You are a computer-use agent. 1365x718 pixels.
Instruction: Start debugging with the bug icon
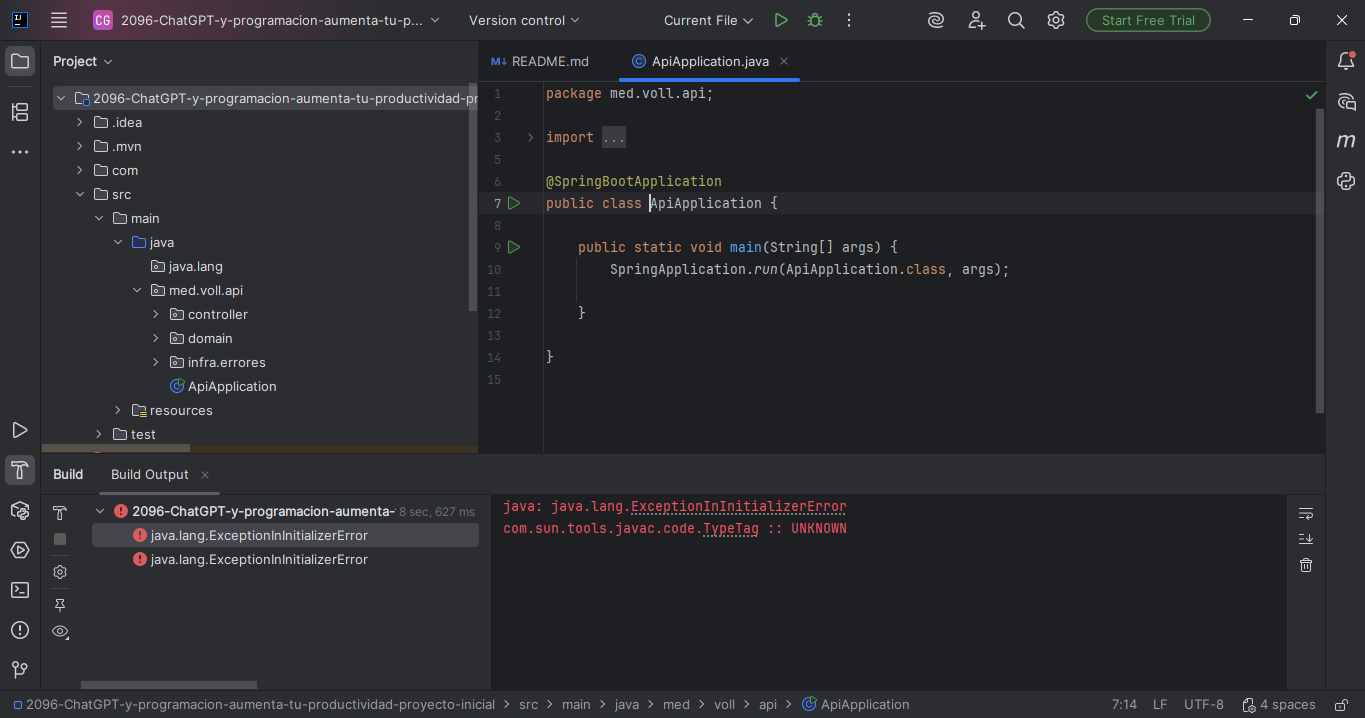tap(815, 20)
